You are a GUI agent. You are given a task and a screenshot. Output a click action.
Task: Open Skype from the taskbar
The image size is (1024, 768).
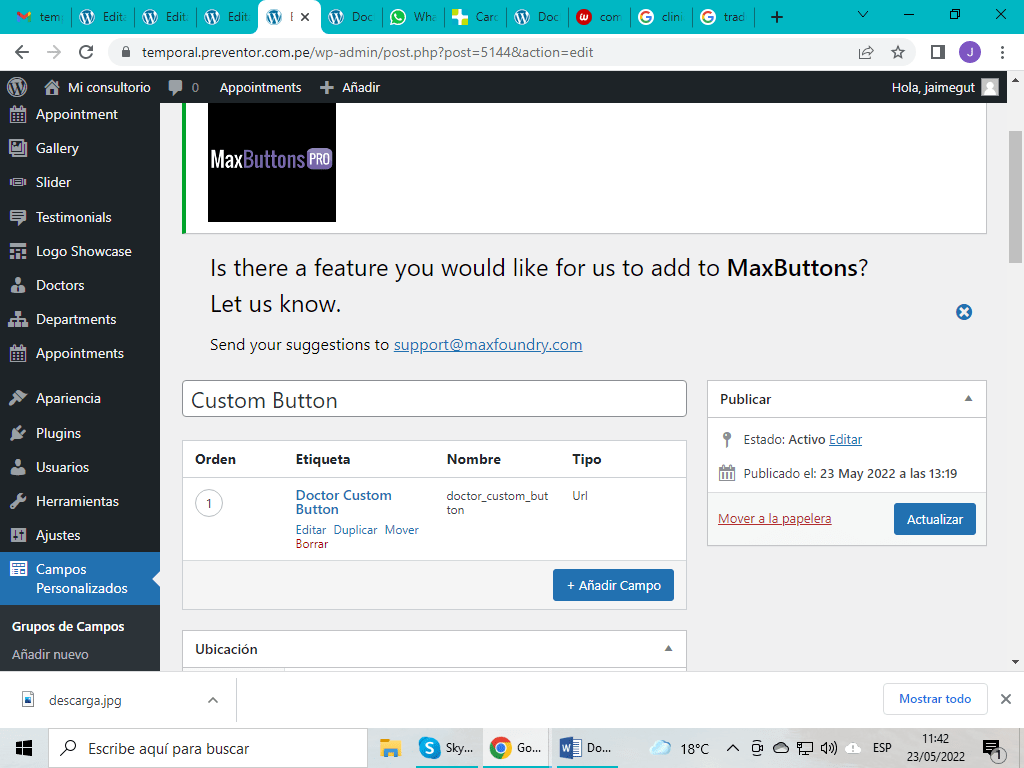[447, 748]
